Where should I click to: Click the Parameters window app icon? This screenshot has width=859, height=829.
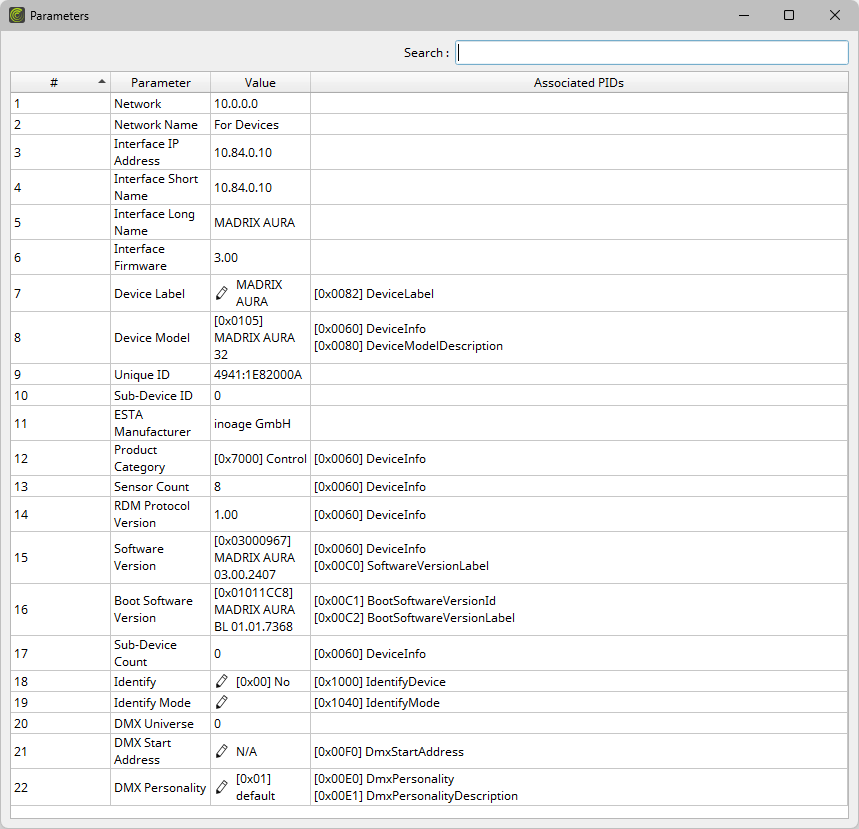(16, 15)
